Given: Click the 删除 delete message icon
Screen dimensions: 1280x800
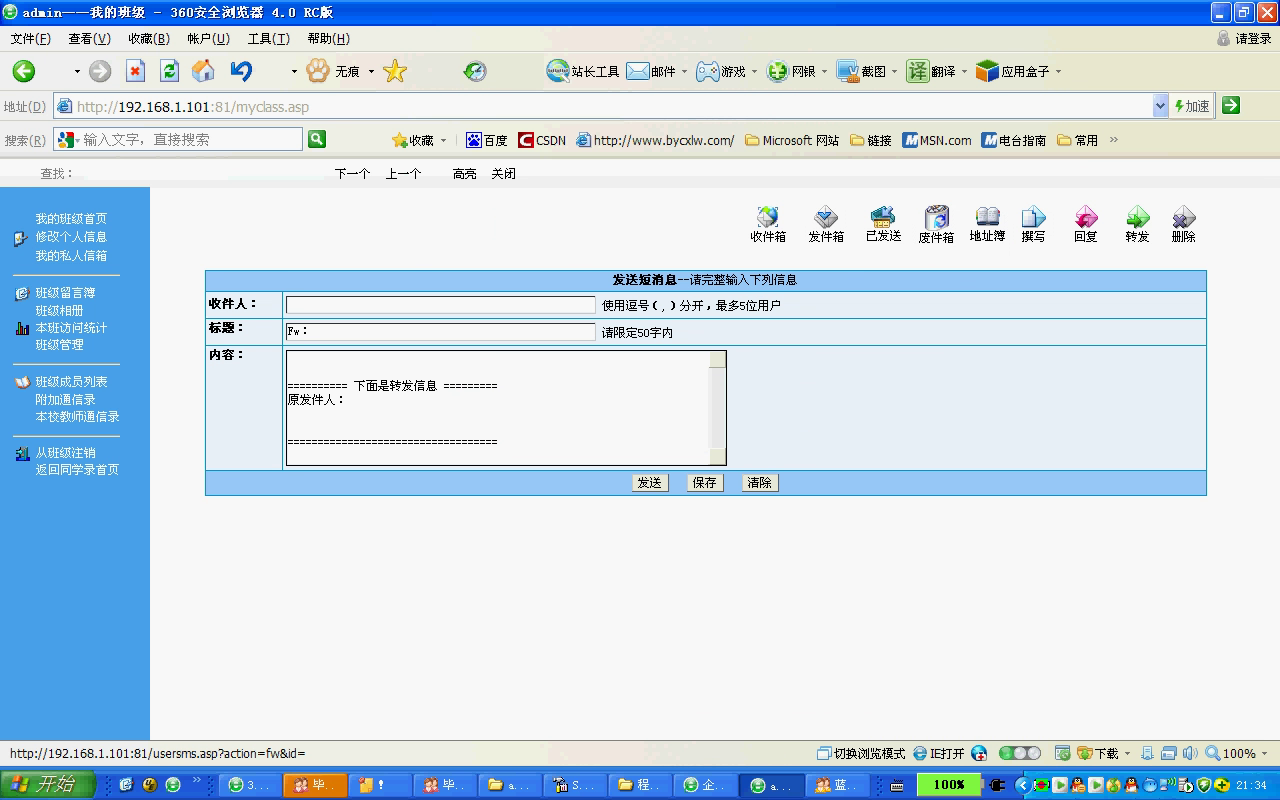Looking at the screenshot, I should click(x=1183, y=224).
